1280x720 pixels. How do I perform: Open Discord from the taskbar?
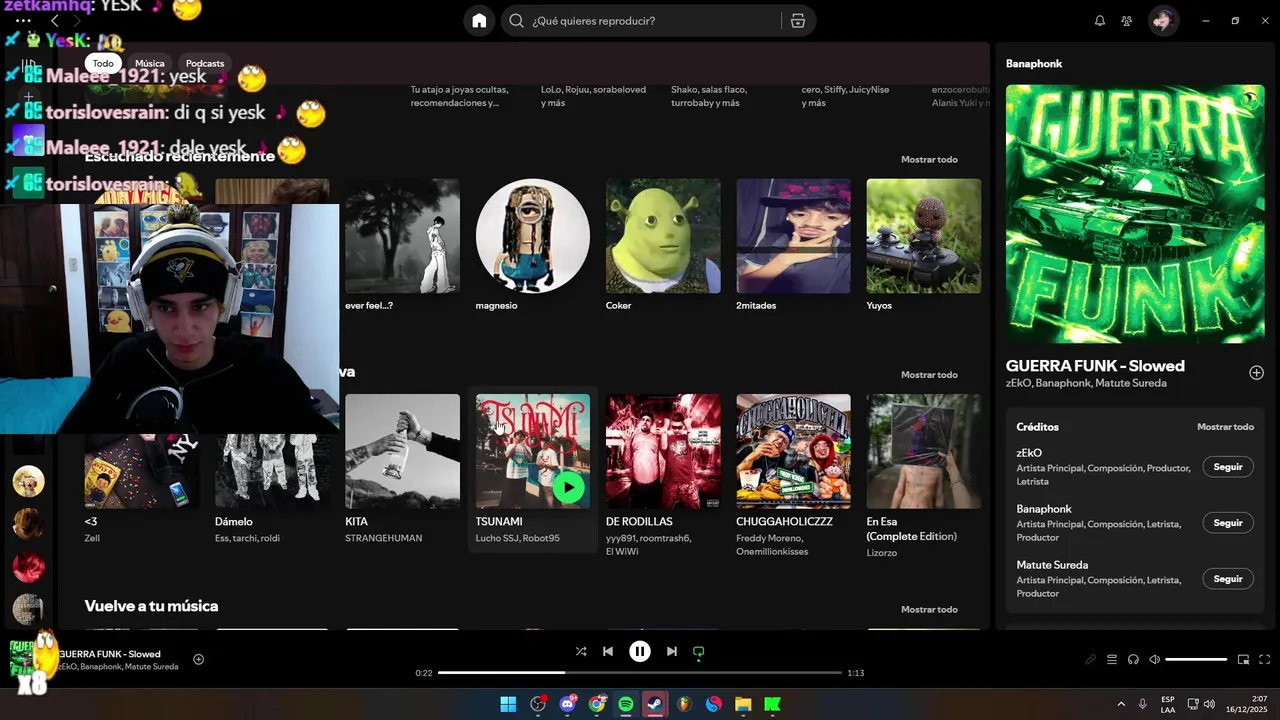pyautogui.click(x=568, y=704)
